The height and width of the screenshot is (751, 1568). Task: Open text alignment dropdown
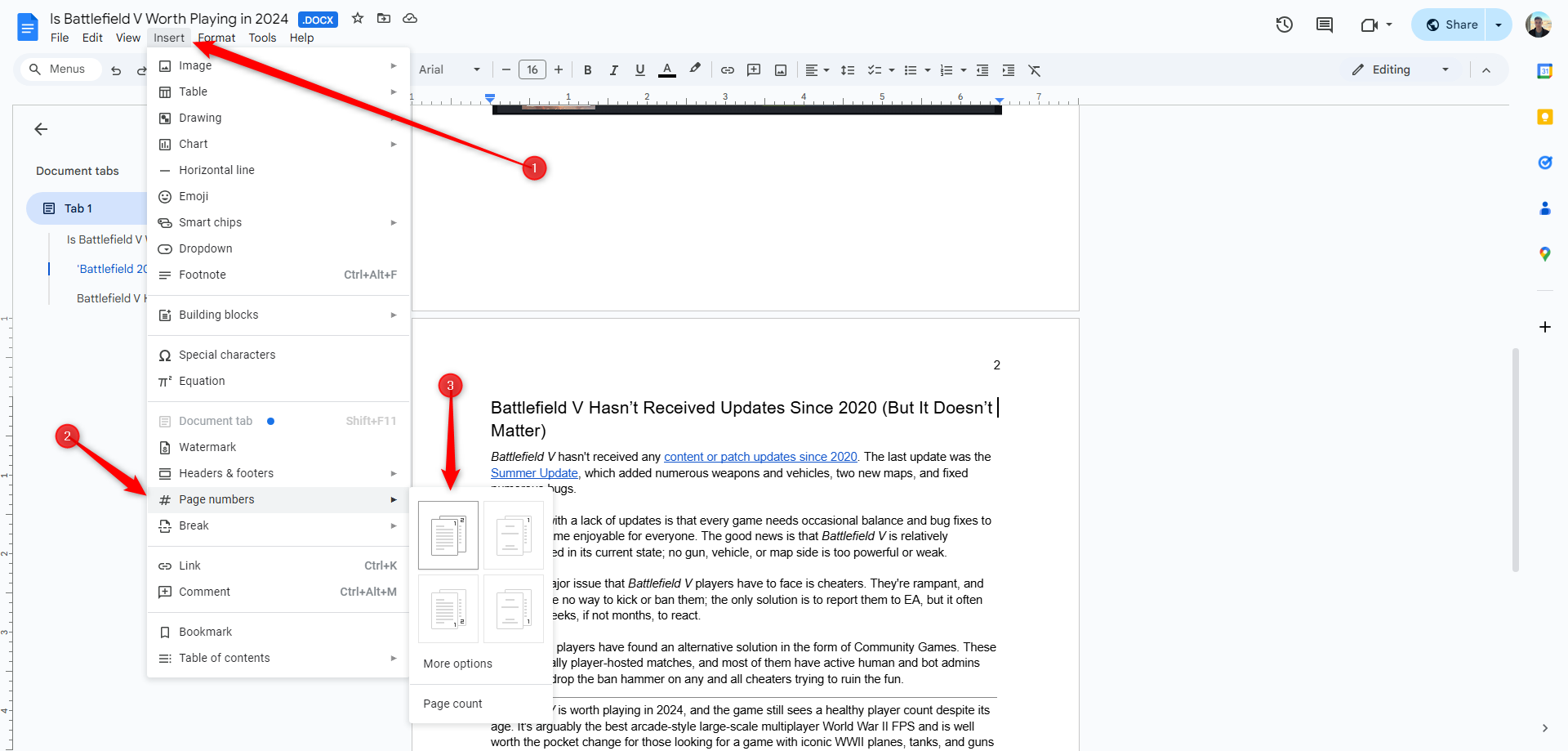pyautogui.click(x=817, y=70)
